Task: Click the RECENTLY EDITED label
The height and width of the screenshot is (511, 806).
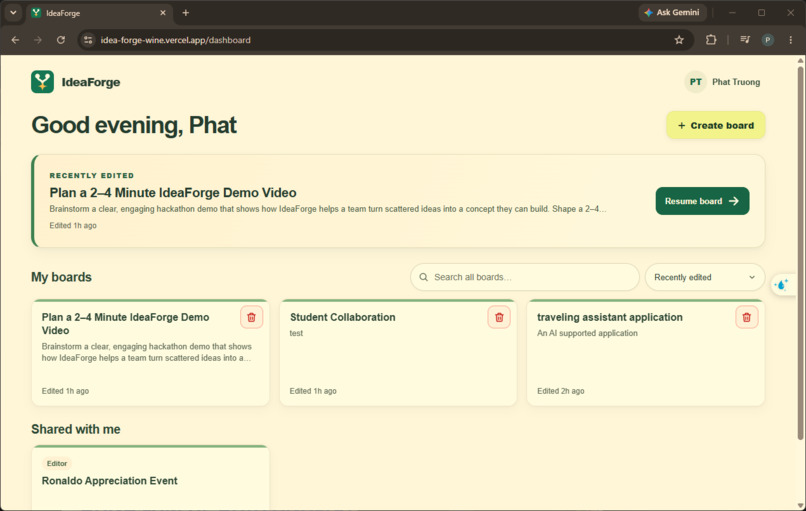Action: tap(91, 176)
